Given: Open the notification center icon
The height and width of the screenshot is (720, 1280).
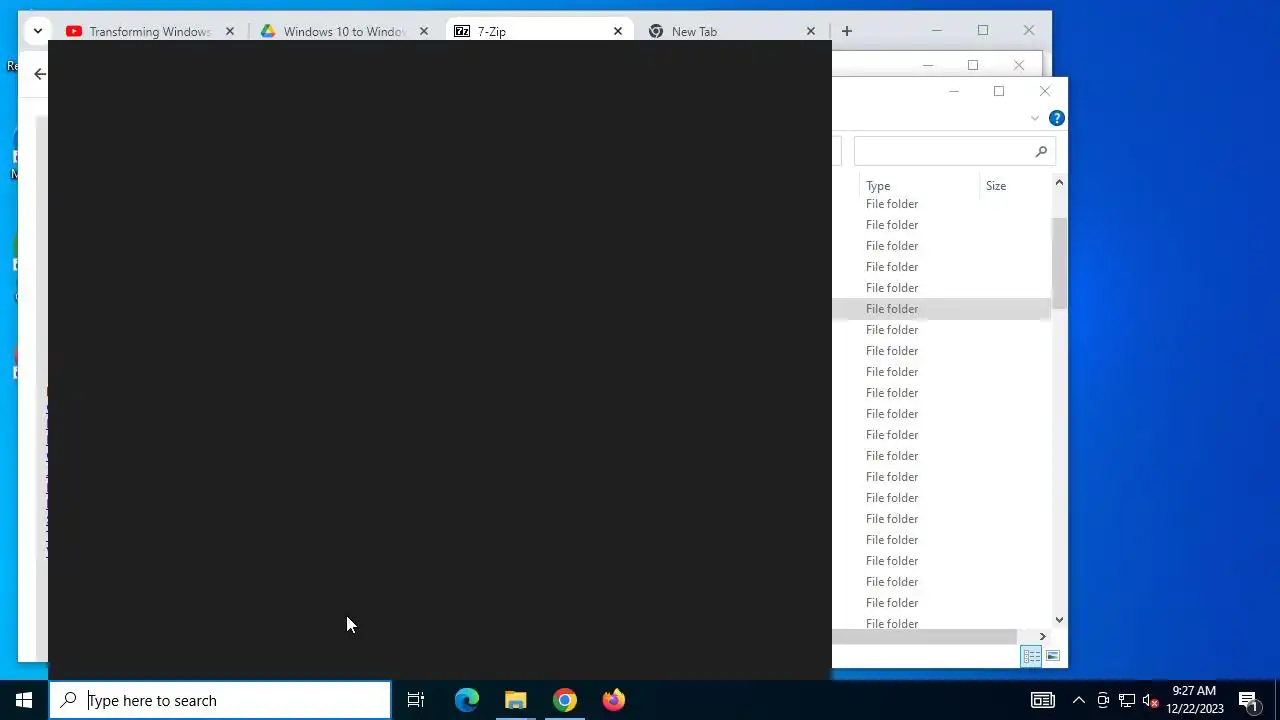Looking at the screenshot, I should pos(1249,700).
